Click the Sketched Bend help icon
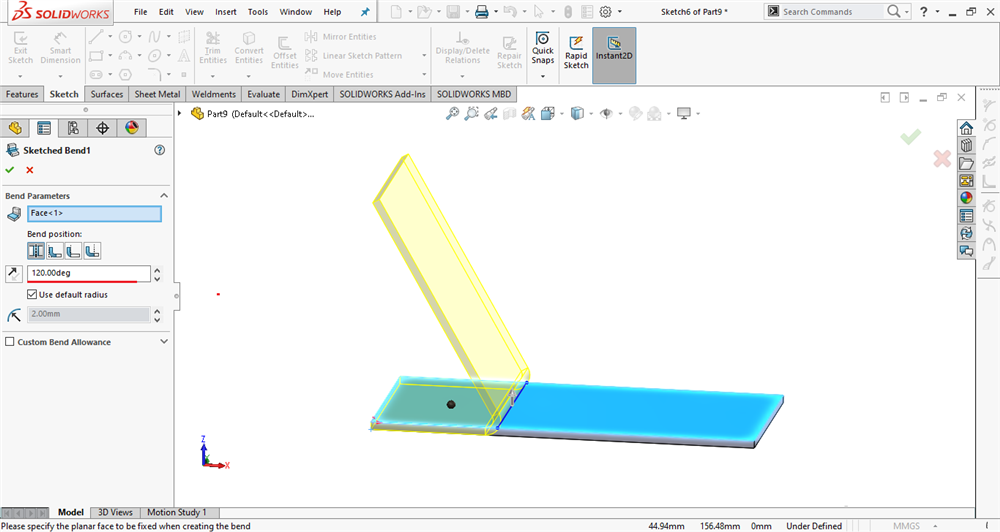Screen dimensions: 1000x532 pos(159,150)
